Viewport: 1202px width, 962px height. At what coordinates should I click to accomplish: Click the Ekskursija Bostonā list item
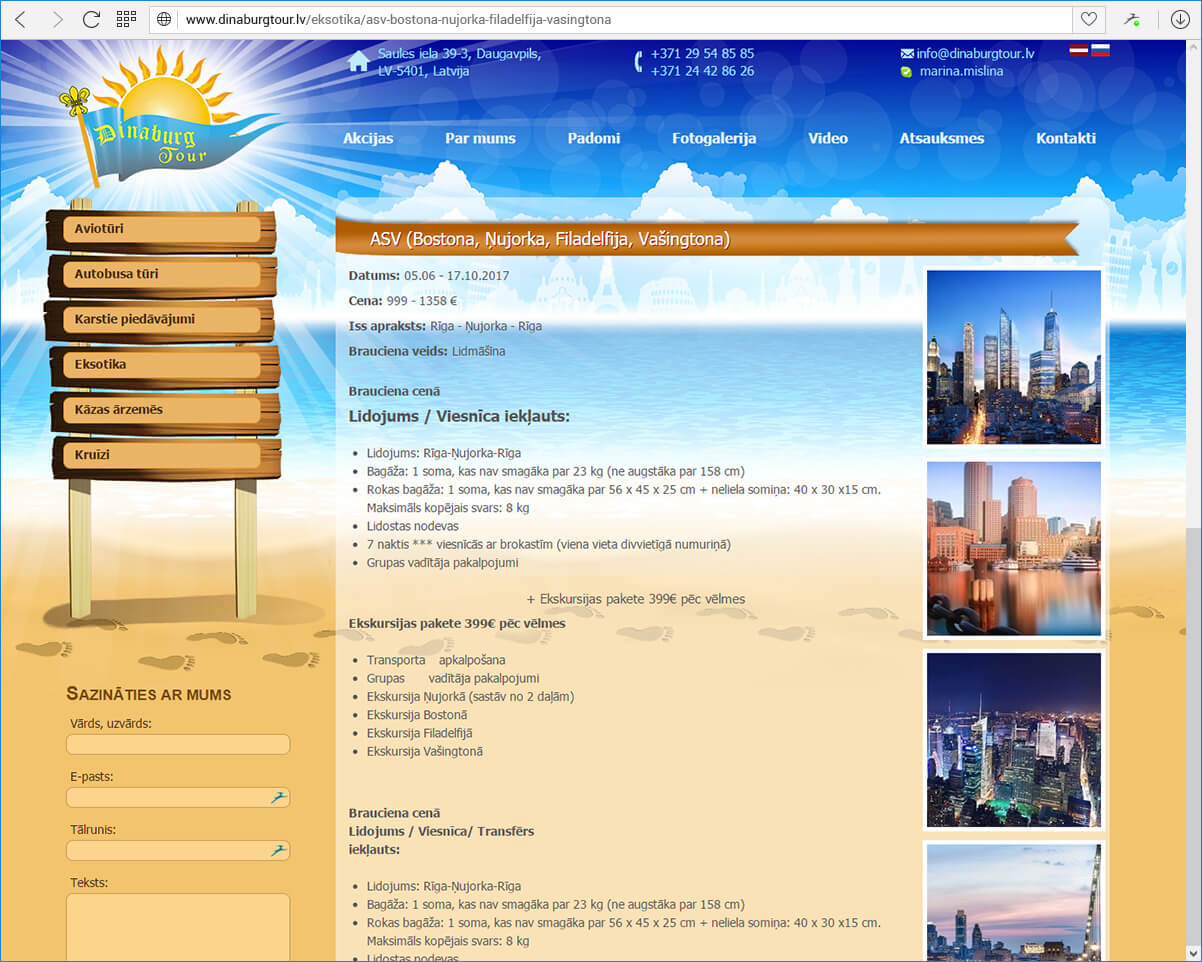click(417, 715)
